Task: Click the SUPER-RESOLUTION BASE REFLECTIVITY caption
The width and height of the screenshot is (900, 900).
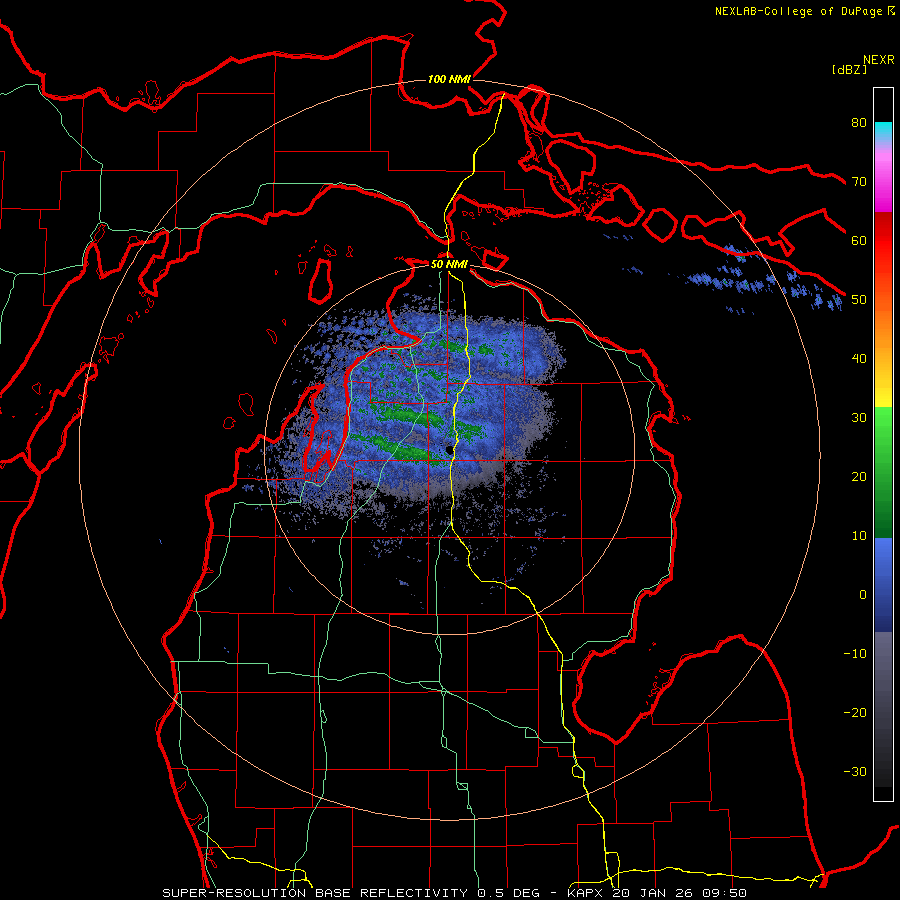Action: tap(315, 893)
